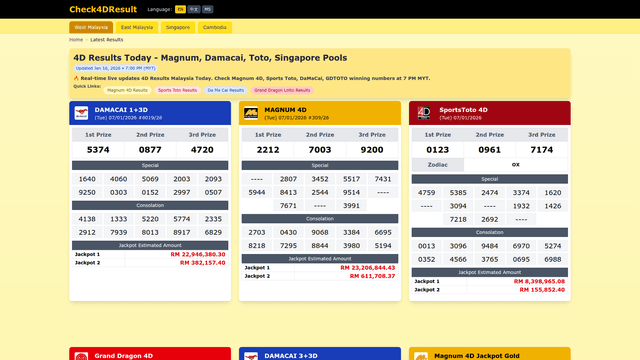The width and height of the screenshot is (640, 360).
Task: Click the MAGNUM 4D card title
Action: tap(285, 110)
